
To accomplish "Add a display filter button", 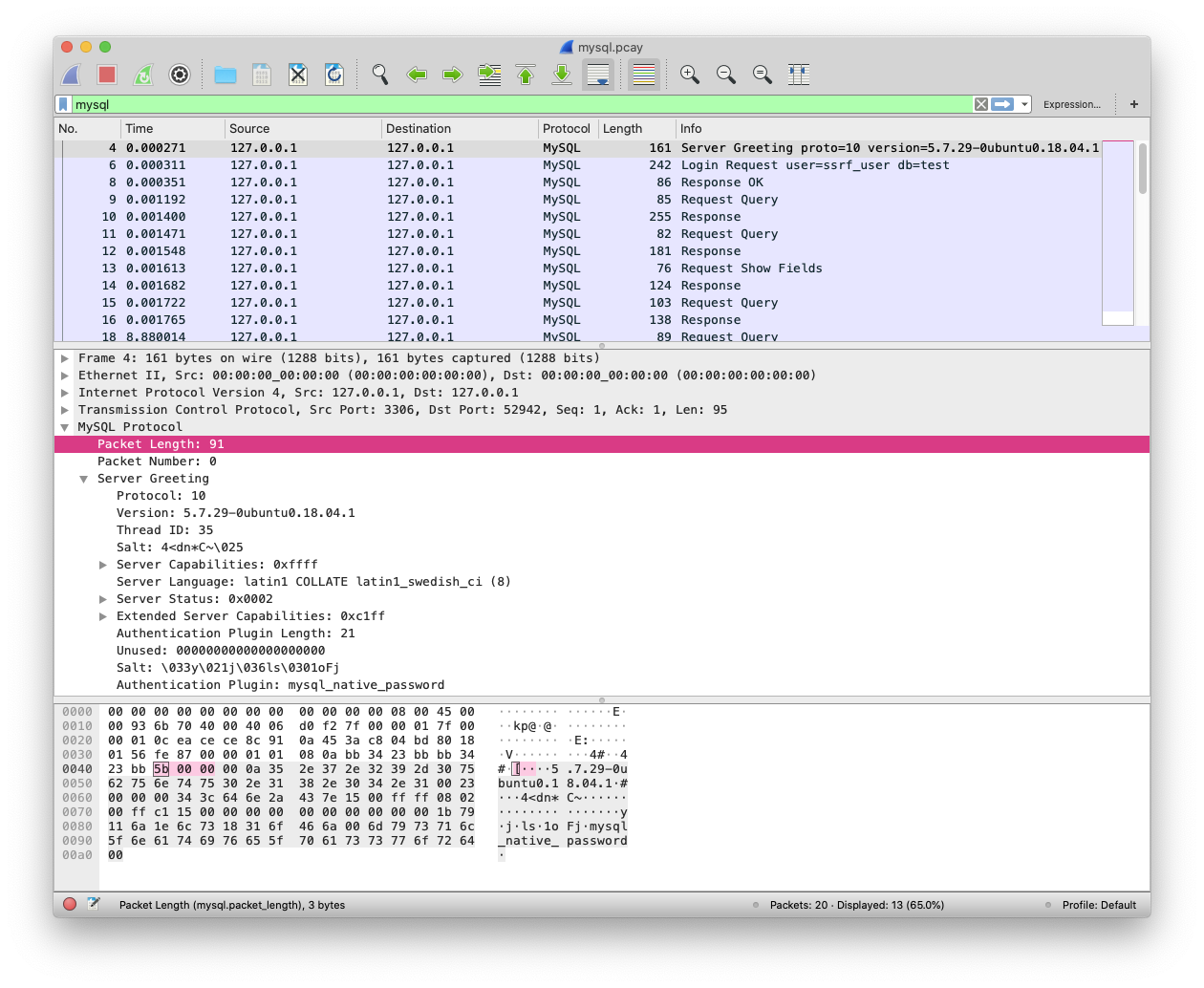I will coord(1134,104).
